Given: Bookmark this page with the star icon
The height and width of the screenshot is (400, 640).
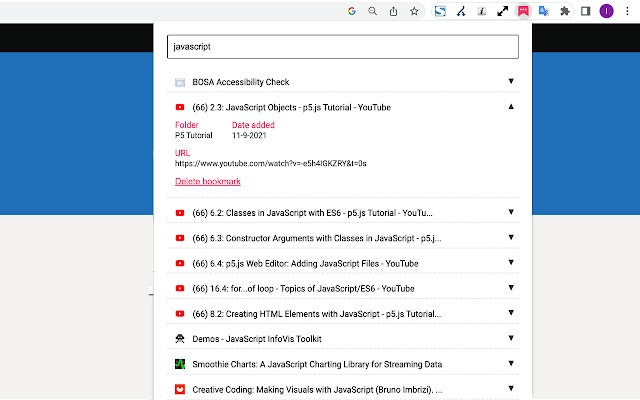Looking at the screenshot, I should coord(414,11).
